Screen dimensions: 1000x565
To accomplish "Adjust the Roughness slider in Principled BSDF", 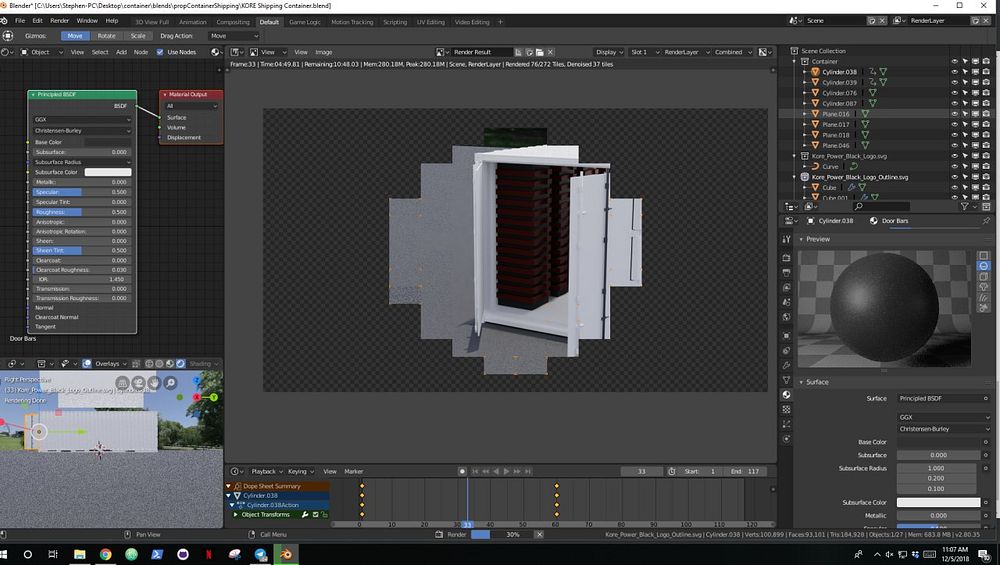I will (x=82, y=211).
